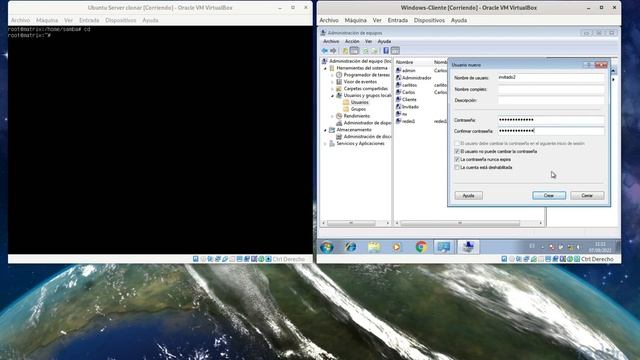Click the Descripción field
Screen dimensions: 640x360
pos(551,100)
